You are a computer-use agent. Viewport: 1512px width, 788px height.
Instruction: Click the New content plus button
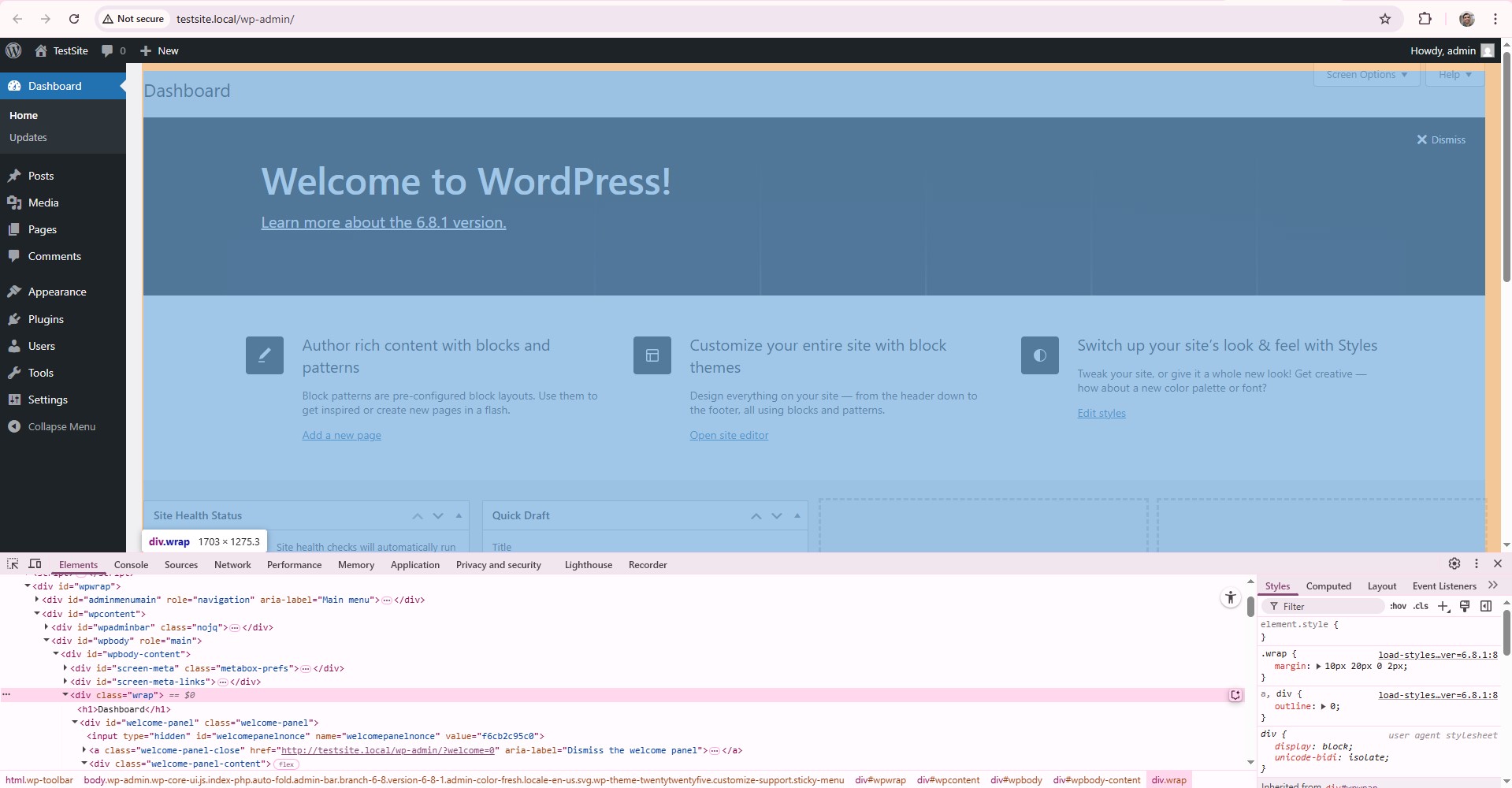tap(146, 50)
